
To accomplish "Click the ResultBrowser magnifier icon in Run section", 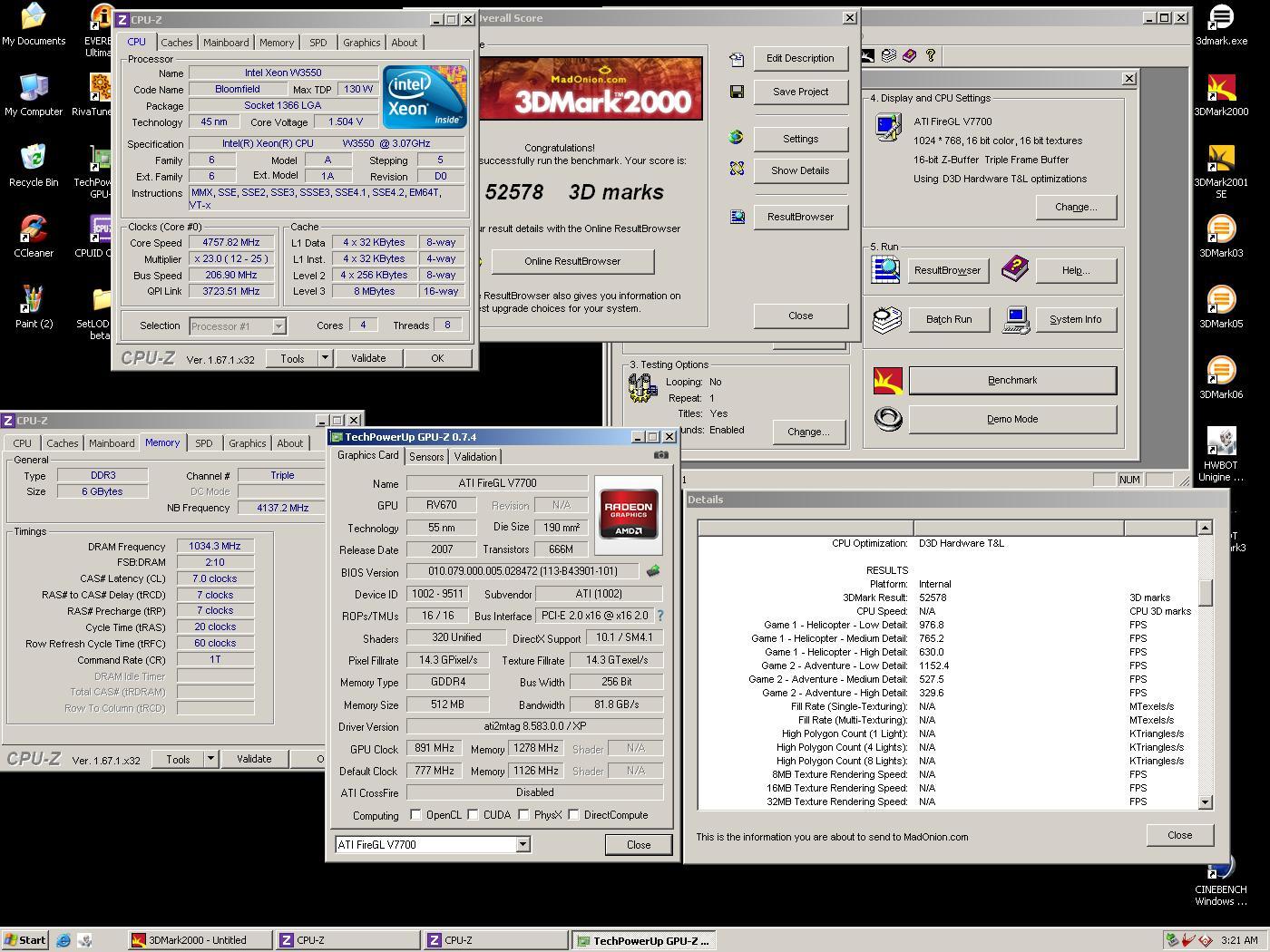I will (x=885, y=269).
